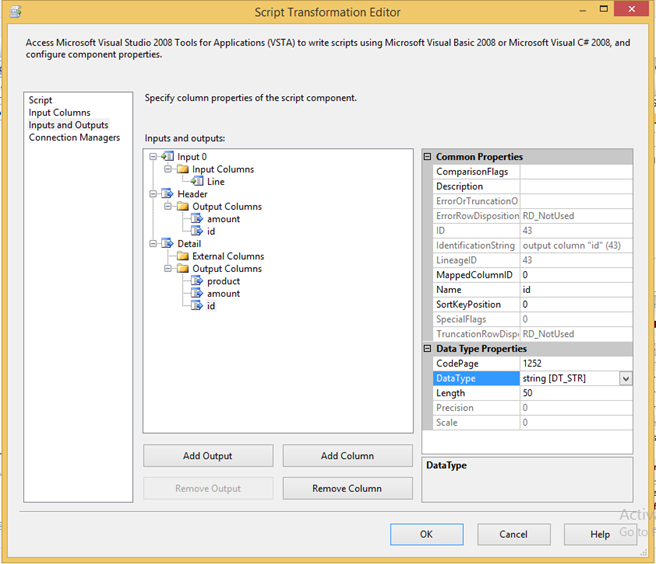The width and height of the screenshot is (656, 564).
Task: Click the Detail output icon
Action: coord(168,244)
